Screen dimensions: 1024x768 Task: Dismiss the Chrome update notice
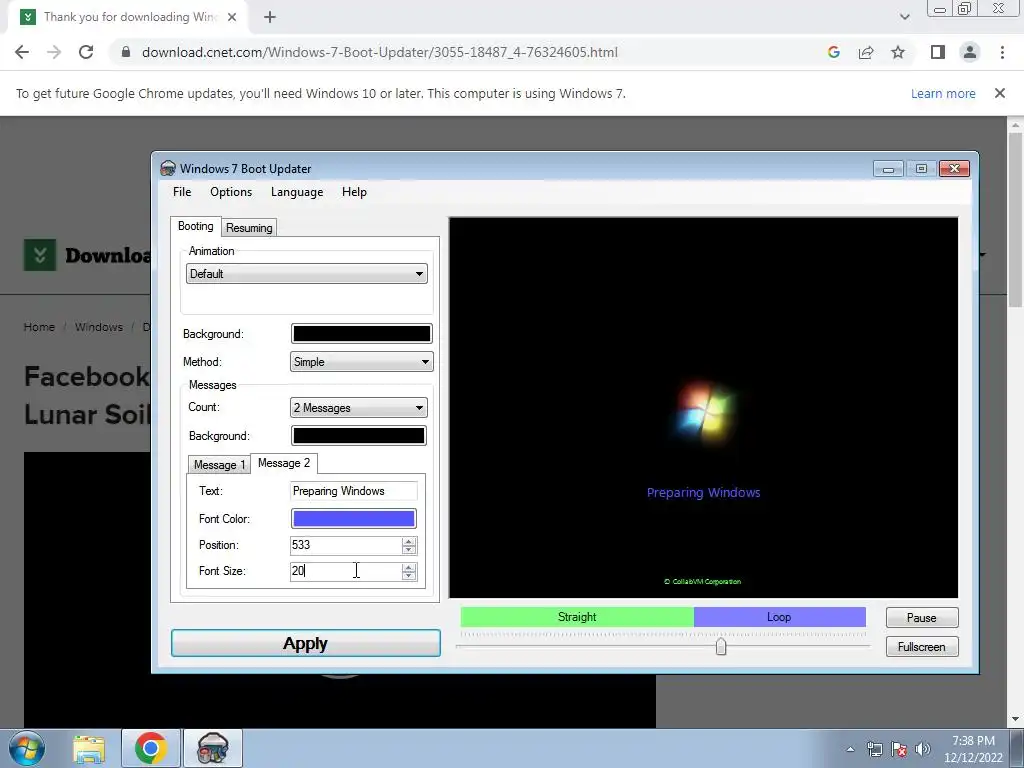1000,93
